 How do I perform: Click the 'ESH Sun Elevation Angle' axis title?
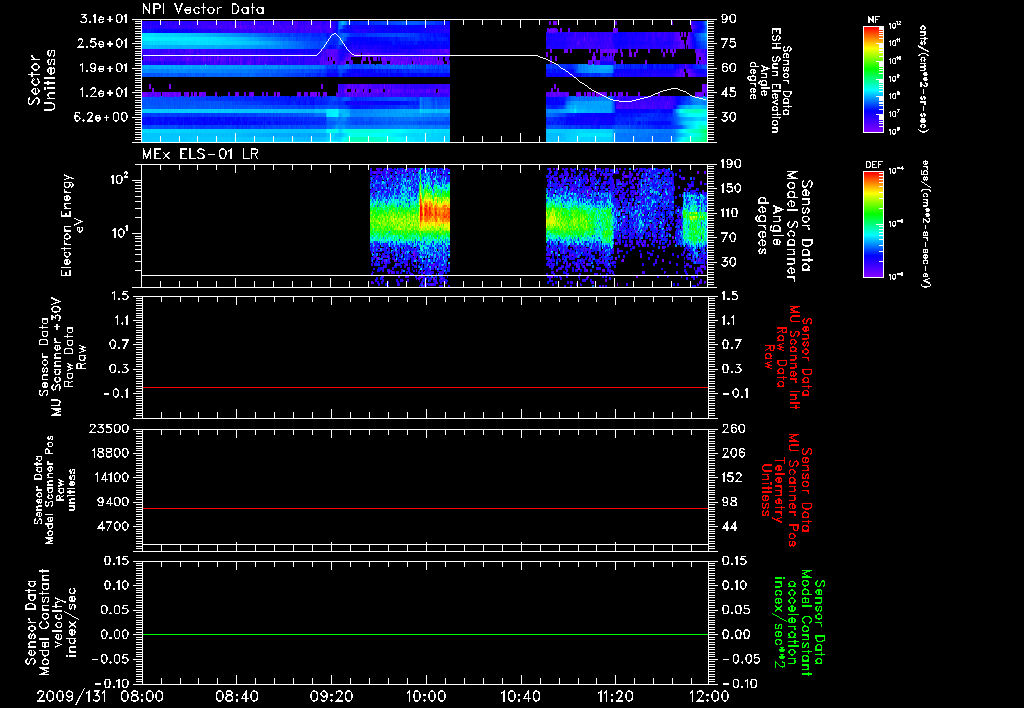click(770, 80)
